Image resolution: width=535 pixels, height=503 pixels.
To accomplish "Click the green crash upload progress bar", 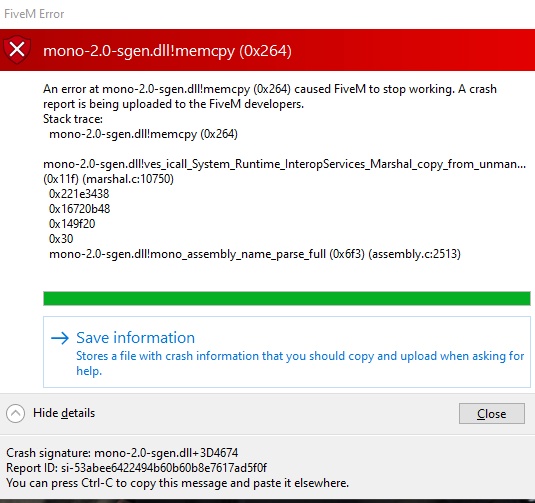I will [287, 298].
